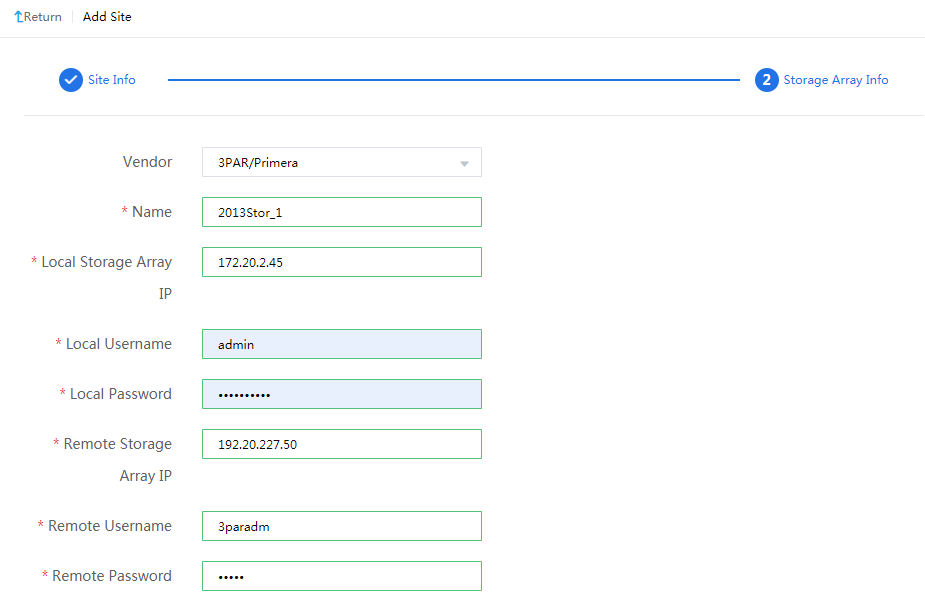Click the blue checkmark on Site Info step
This screenshot has width=925, height=607.
[x=70, y=79]
